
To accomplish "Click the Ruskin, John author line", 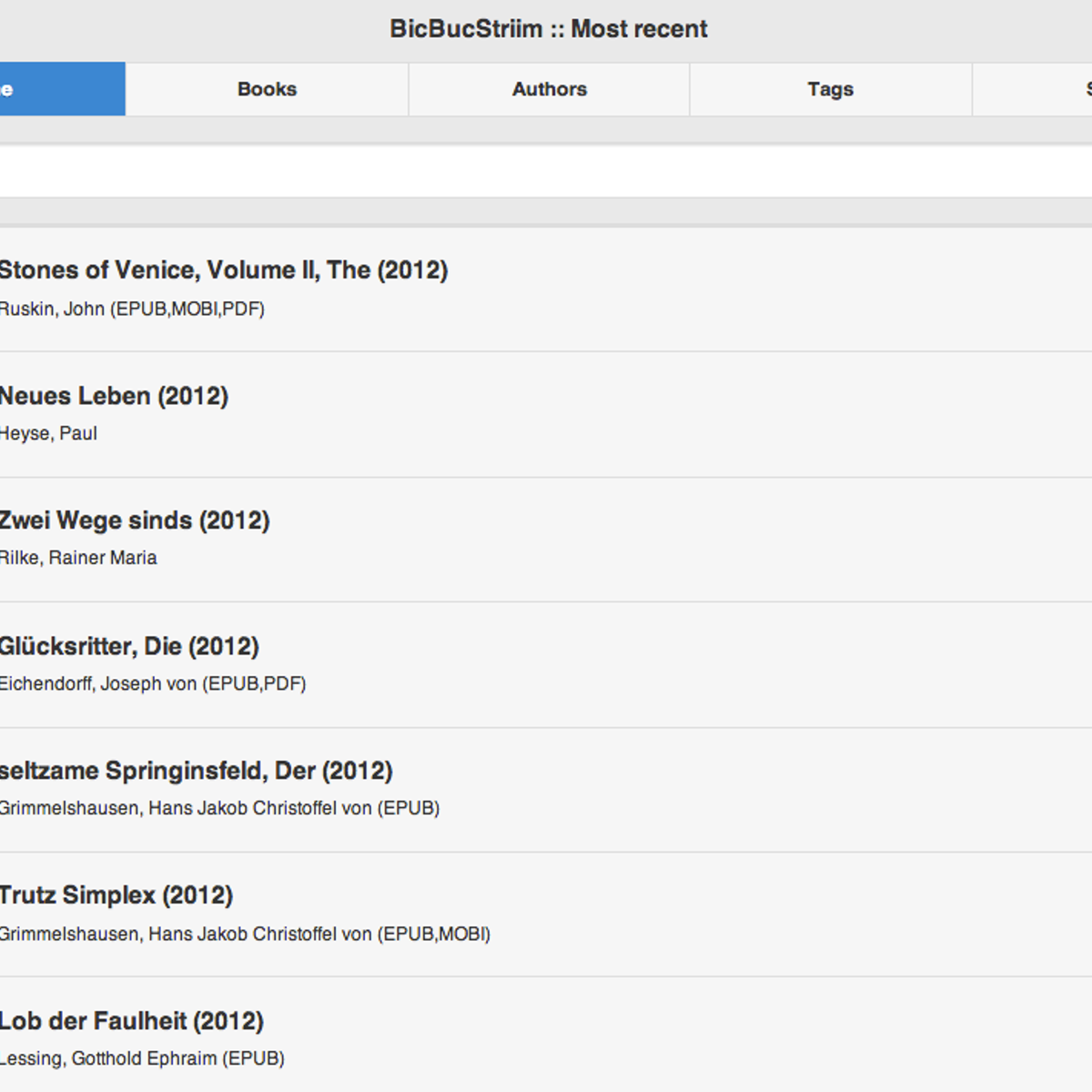I will pos(132,309).
